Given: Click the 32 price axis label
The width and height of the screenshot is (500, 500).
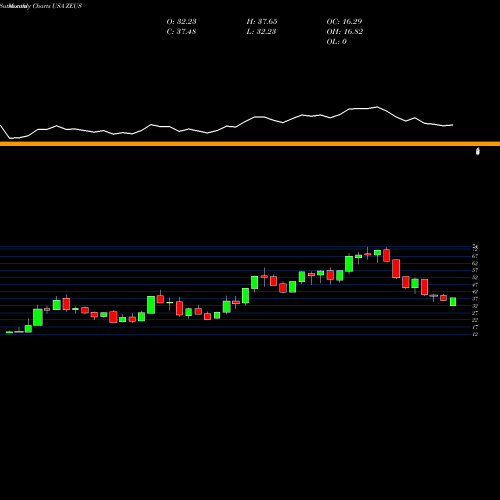Looking at the screenshot, I should pyautogui.click(x=475, y=306).
